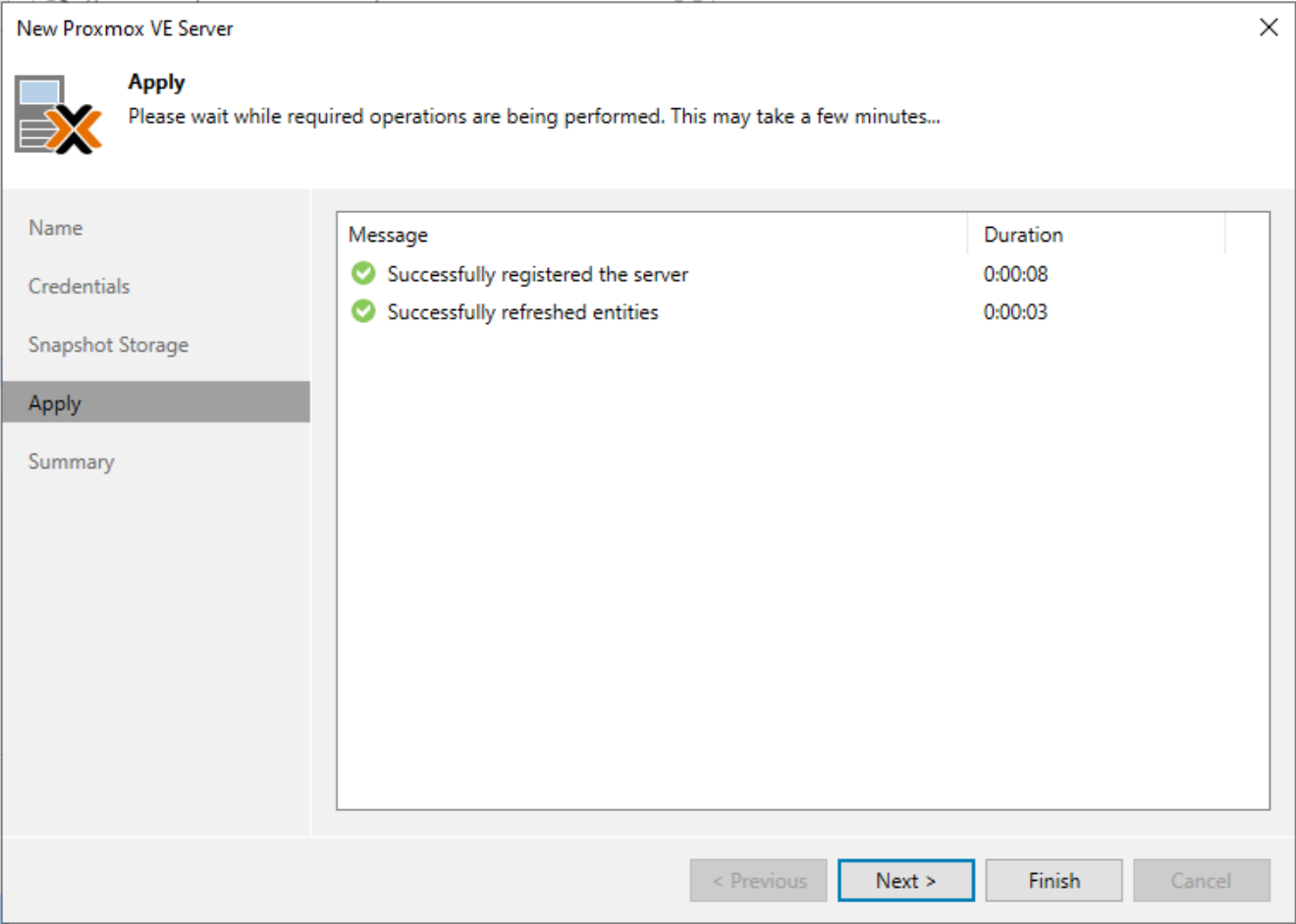1296x924 pixels.
Task: Click the 'Apply' title text in the header
Action: [x=155, y=82]
